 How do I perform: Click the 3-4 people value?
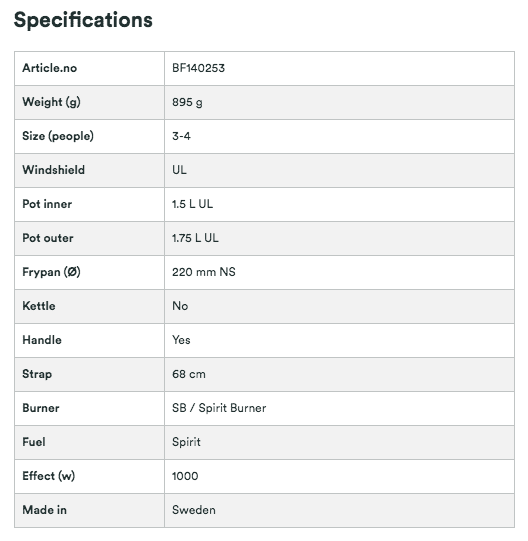pyautogui.click(x=181, y=136)
